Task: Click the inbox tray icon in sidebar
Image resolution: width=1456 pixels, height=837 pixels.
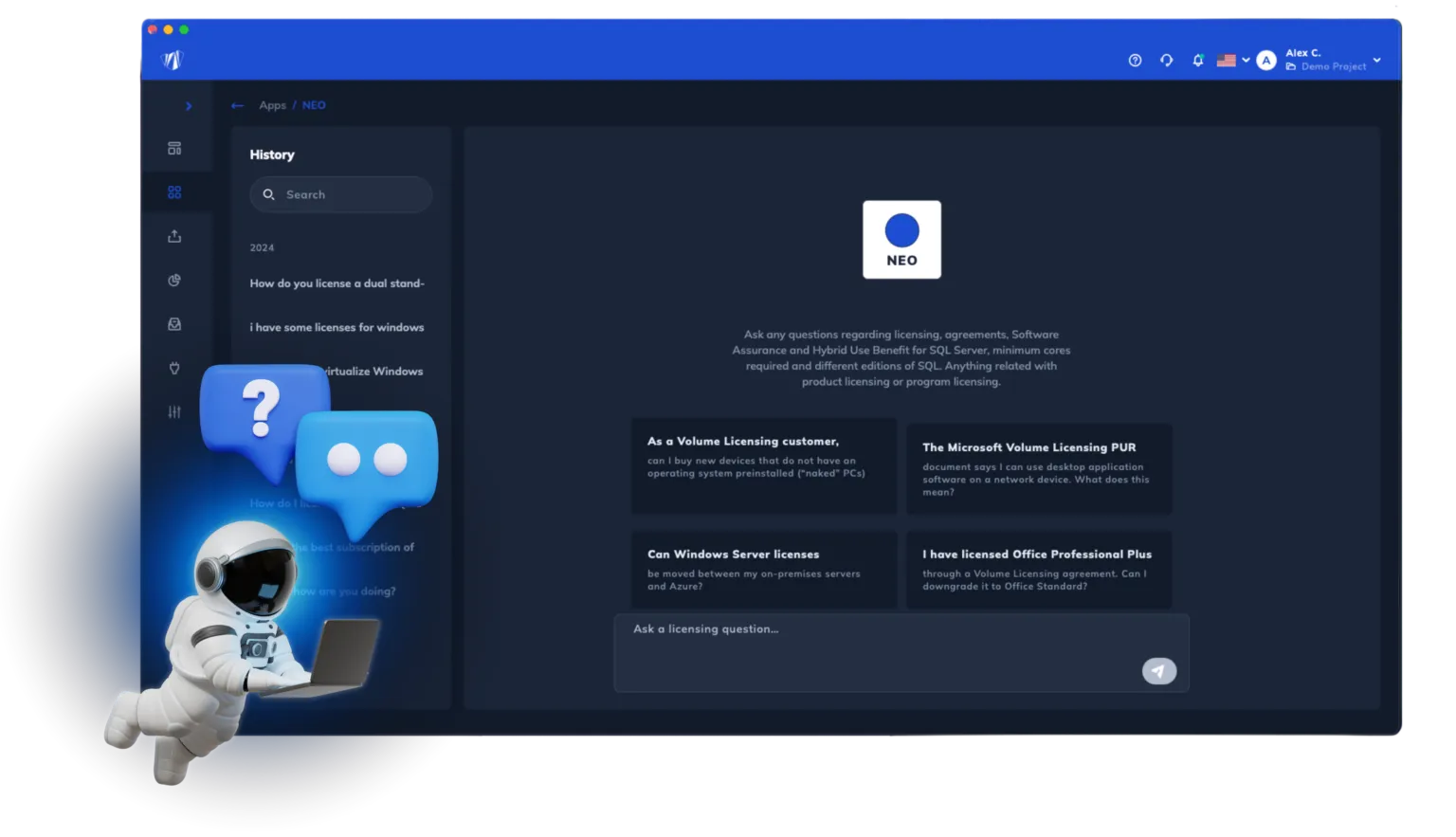Action: (174, 324)
